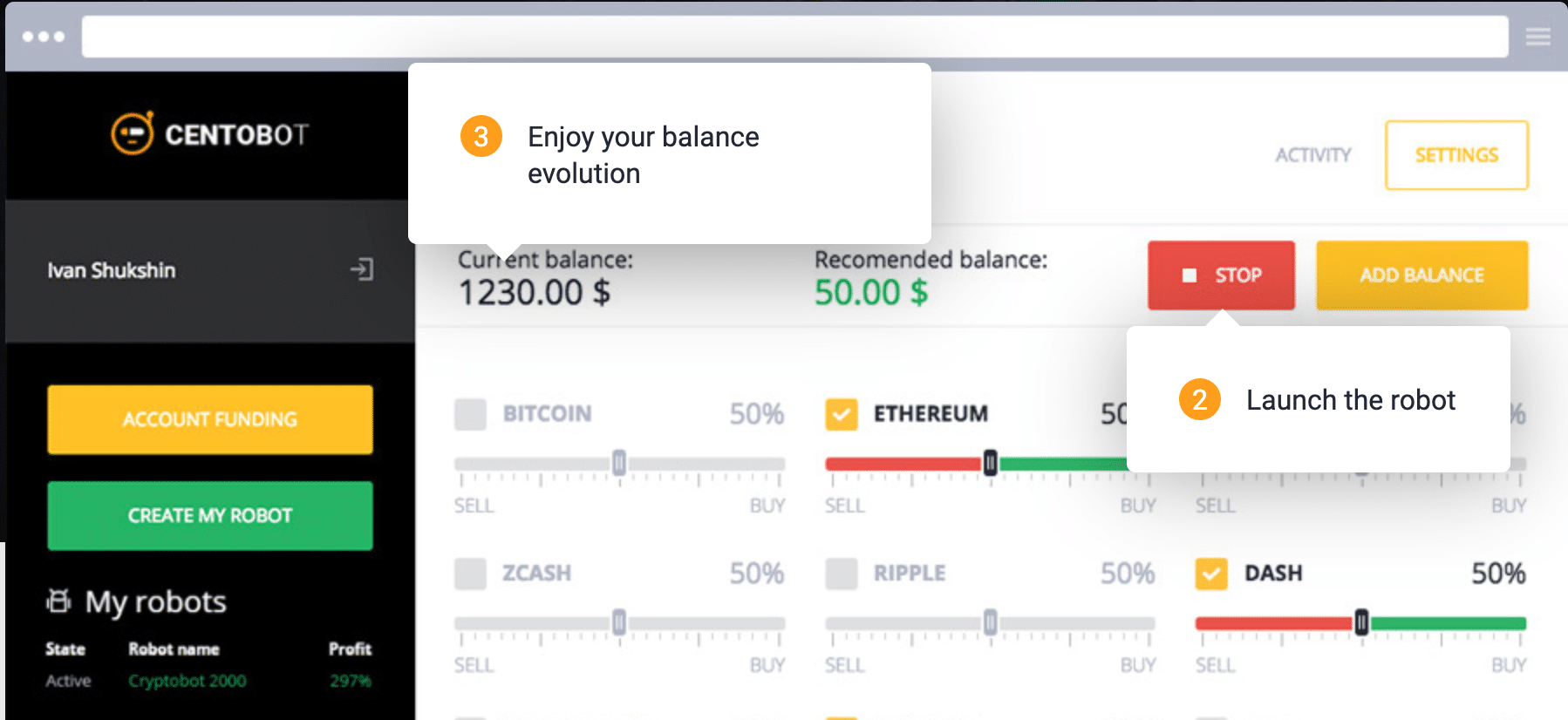Click the logout icon beside Ivan Shukshin
The width and height of the screenshot is (1568, 720).
click(x=362, y=269)
